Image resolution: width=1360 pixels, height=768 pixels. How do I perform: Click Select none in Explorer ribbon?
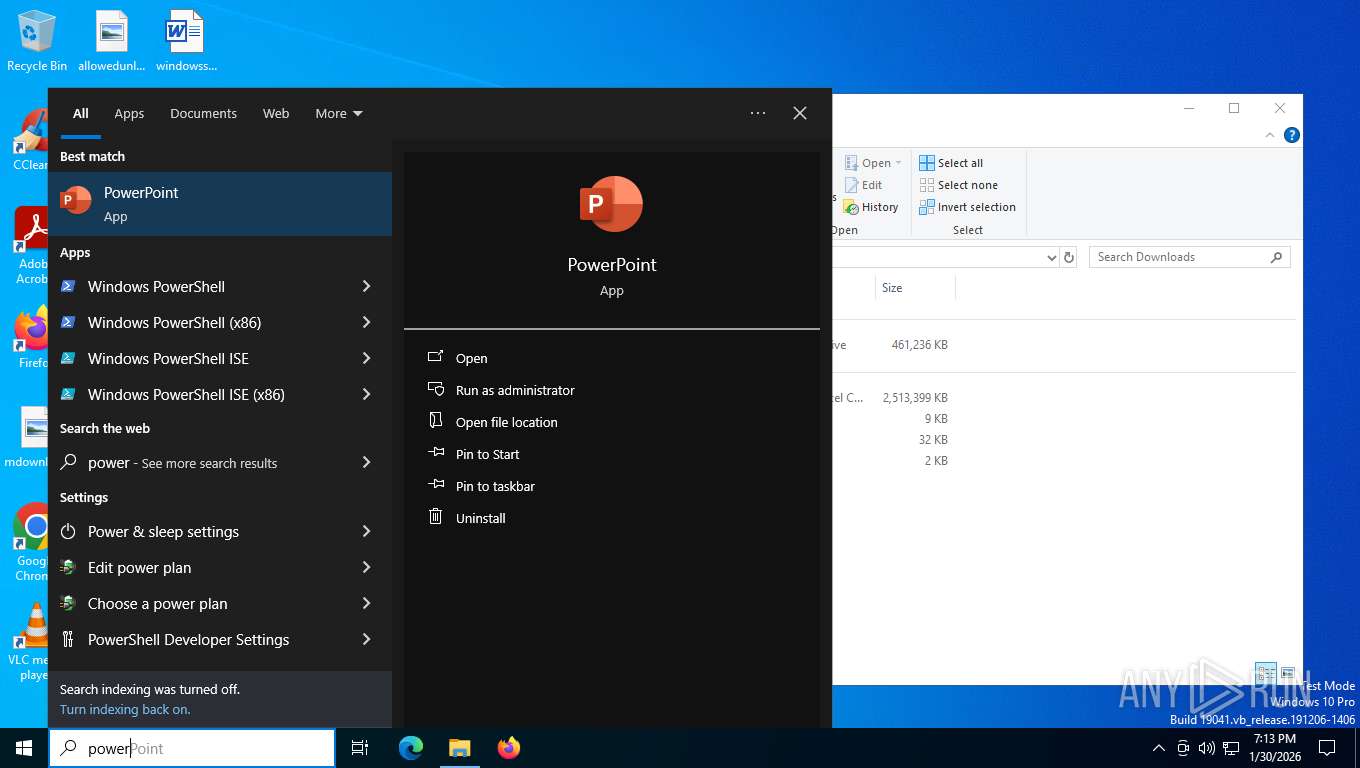point(957,185)
